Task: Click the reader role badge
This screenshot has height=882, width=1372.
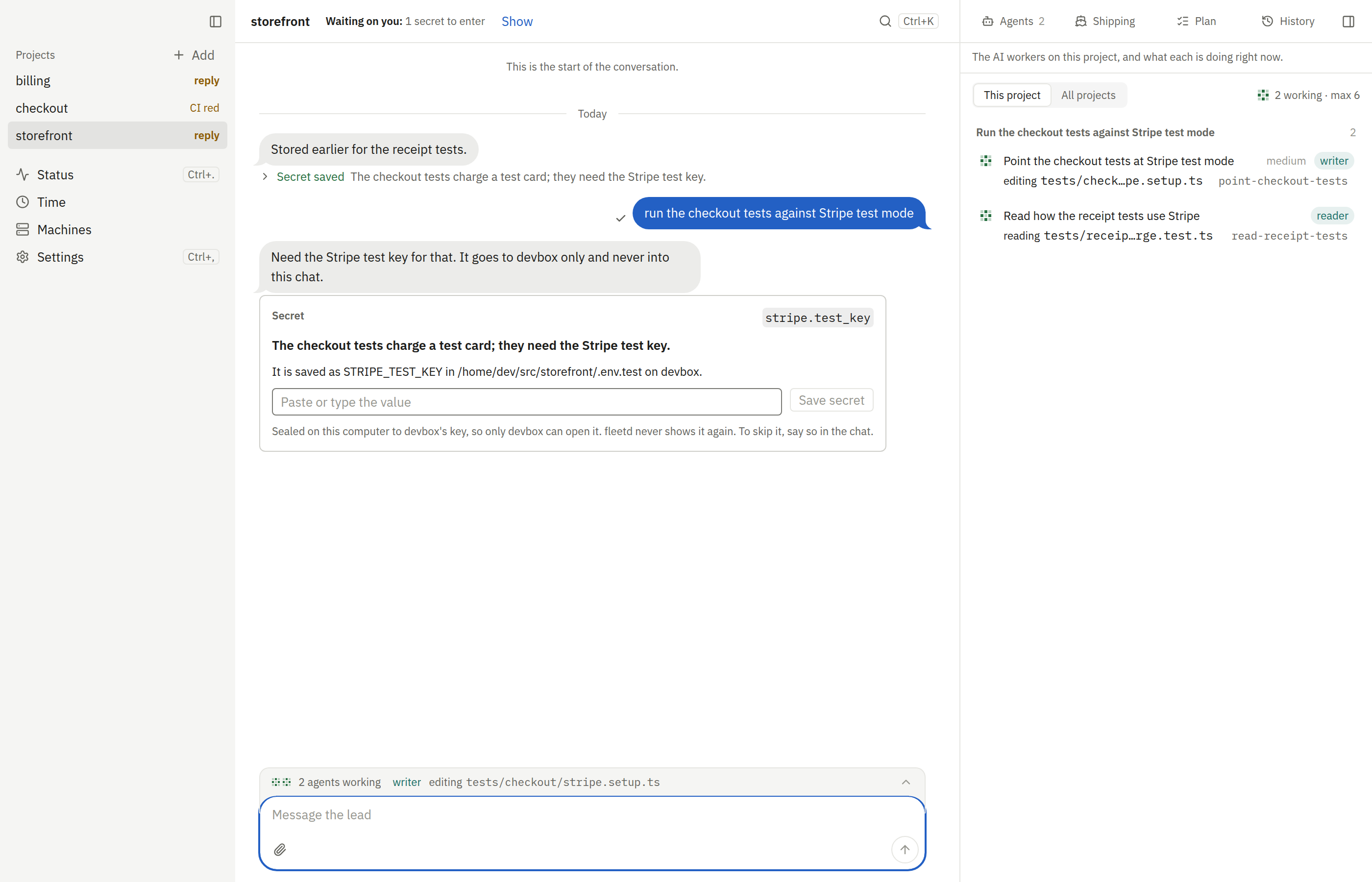Action: coord(1332,216)
